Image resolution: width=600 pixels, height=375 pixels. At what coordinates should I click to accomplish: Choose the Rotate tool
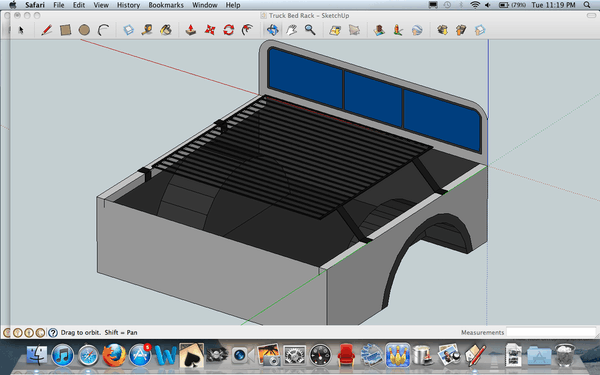point(228,30)
